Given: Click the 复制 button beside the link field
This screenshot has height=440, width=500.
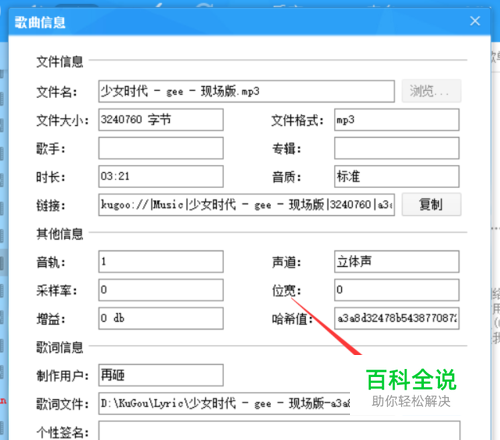Looking at the screenshot, I should 431,204.
